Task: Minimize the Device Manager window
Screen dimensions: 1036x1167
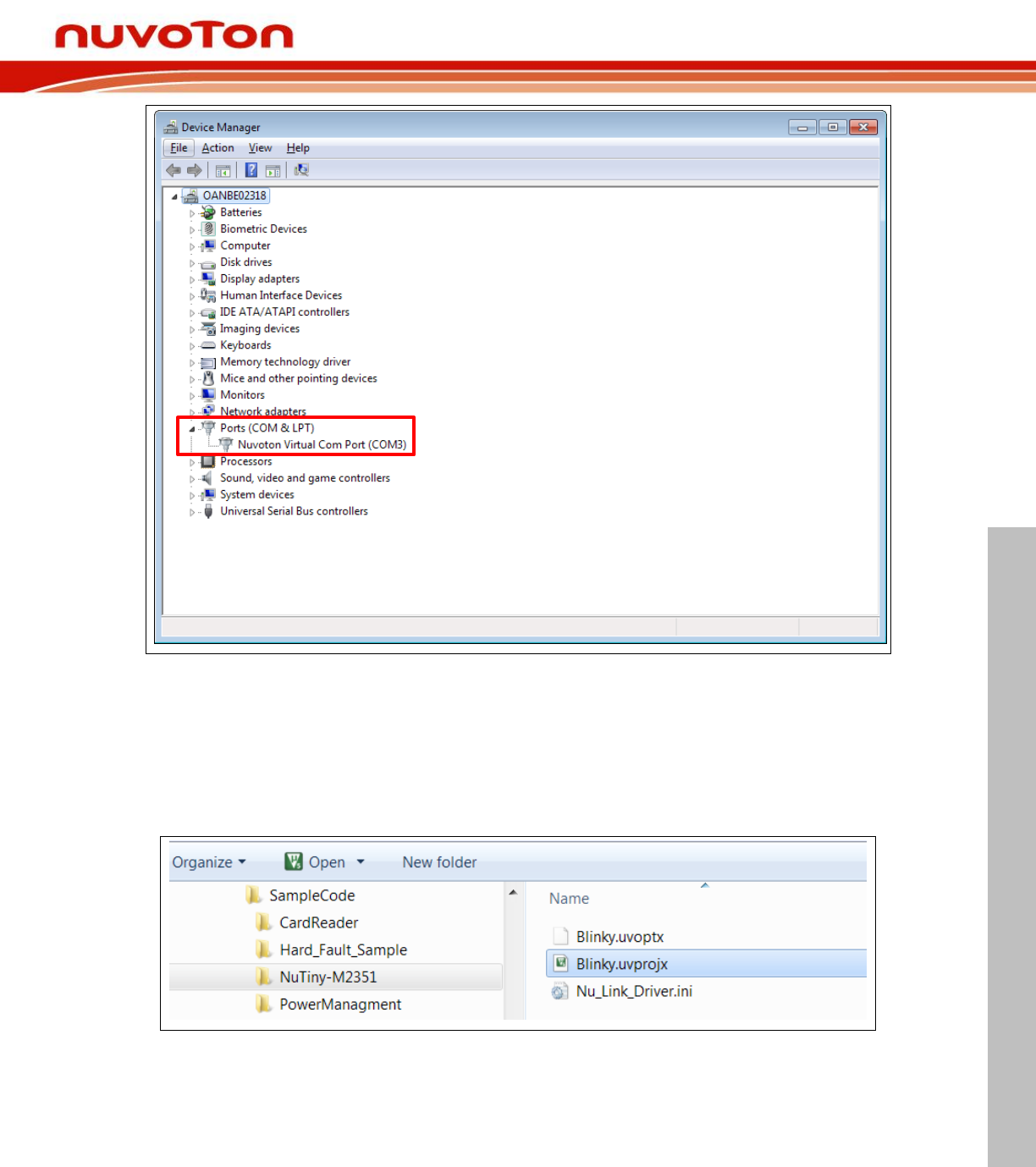Action: click(x=802, y=127)
